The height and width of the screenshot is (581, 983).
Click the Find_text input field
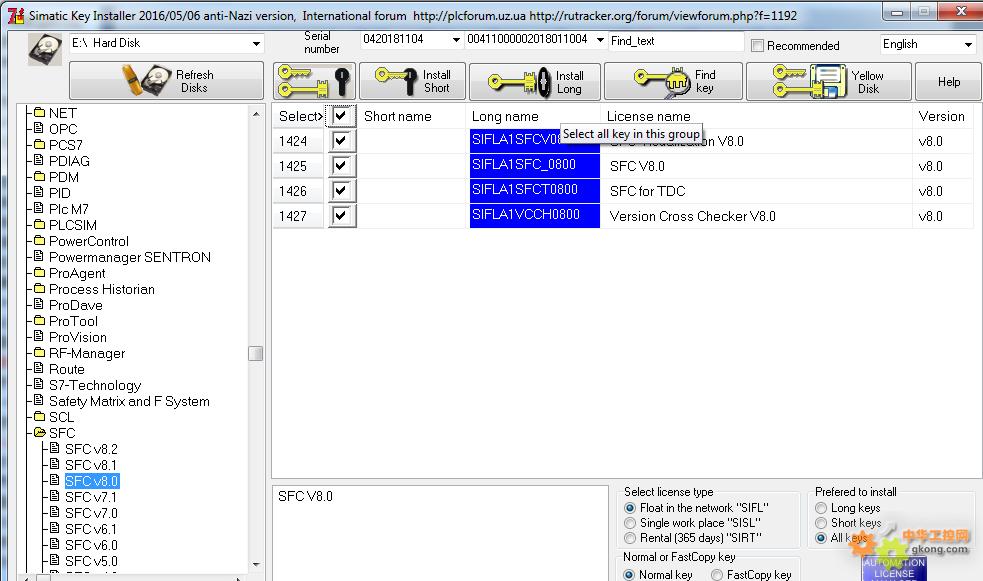[676, 41]
